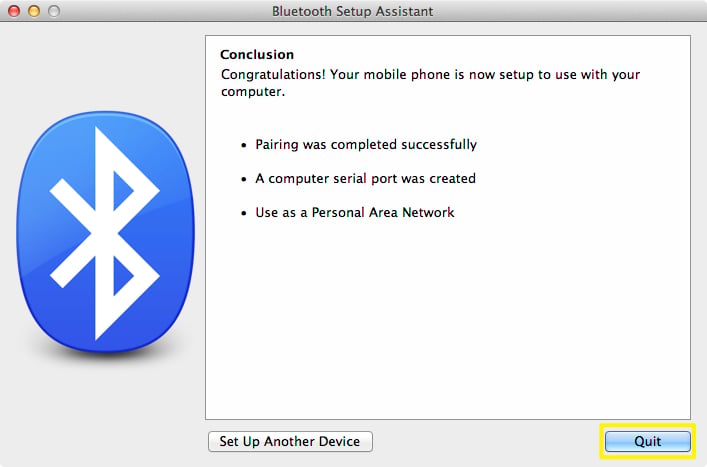Select Pairing was completed successfully line
This screenshot has height=467, width=707.
pos(366,145)
